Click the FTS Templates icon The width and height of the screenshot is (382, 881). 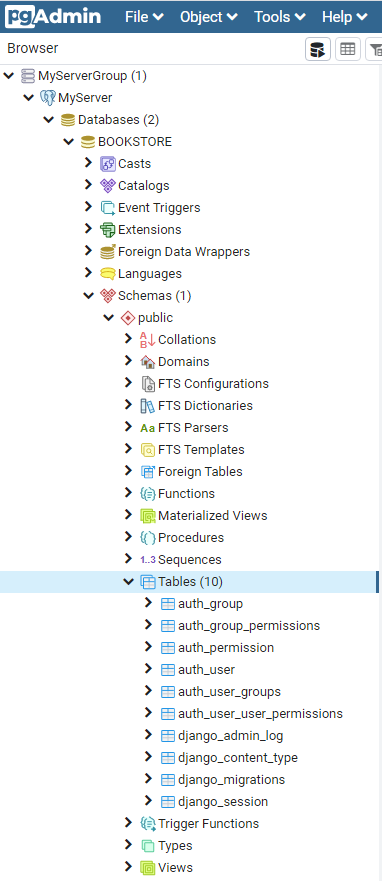pos(148,449)
